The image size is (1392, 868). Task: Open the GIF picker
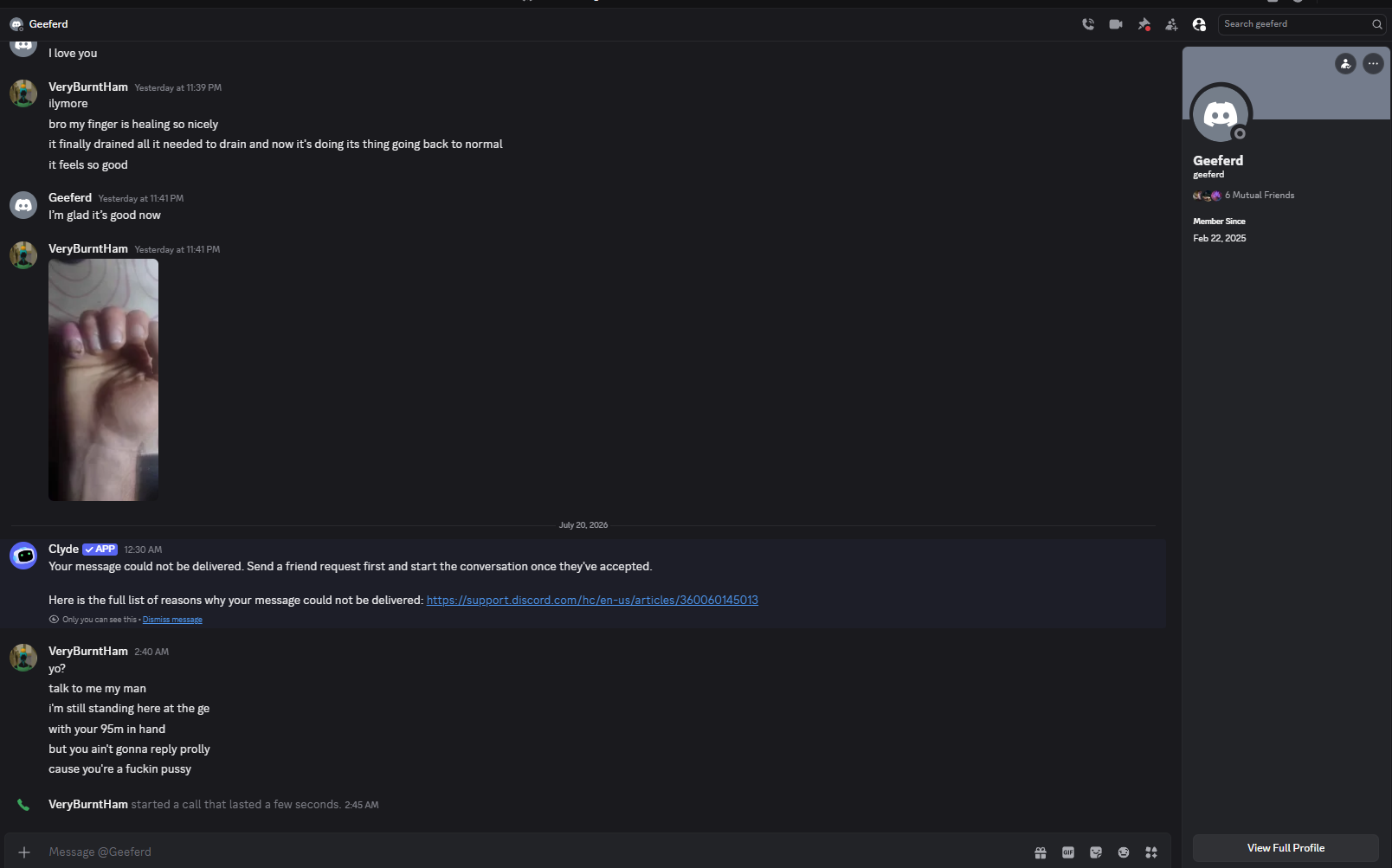click(x=1068, y=852)
